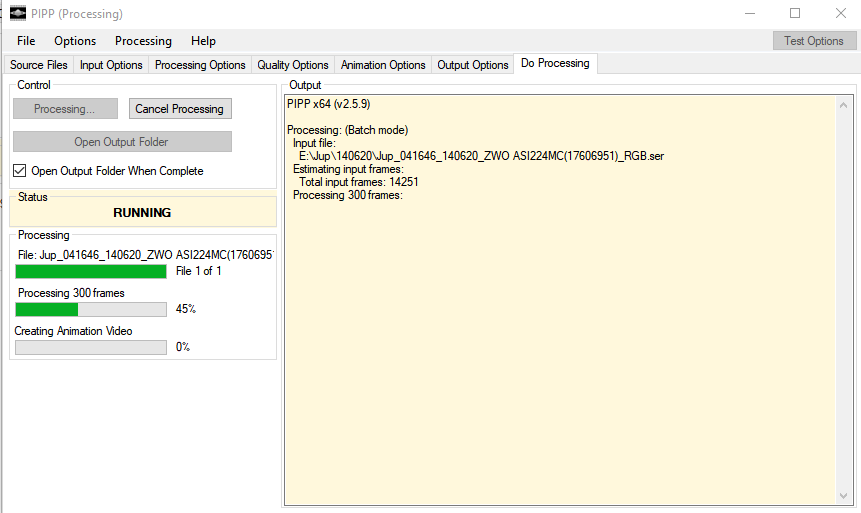
Task: Click the greyed Processing... button
Action: click(65, 109)
